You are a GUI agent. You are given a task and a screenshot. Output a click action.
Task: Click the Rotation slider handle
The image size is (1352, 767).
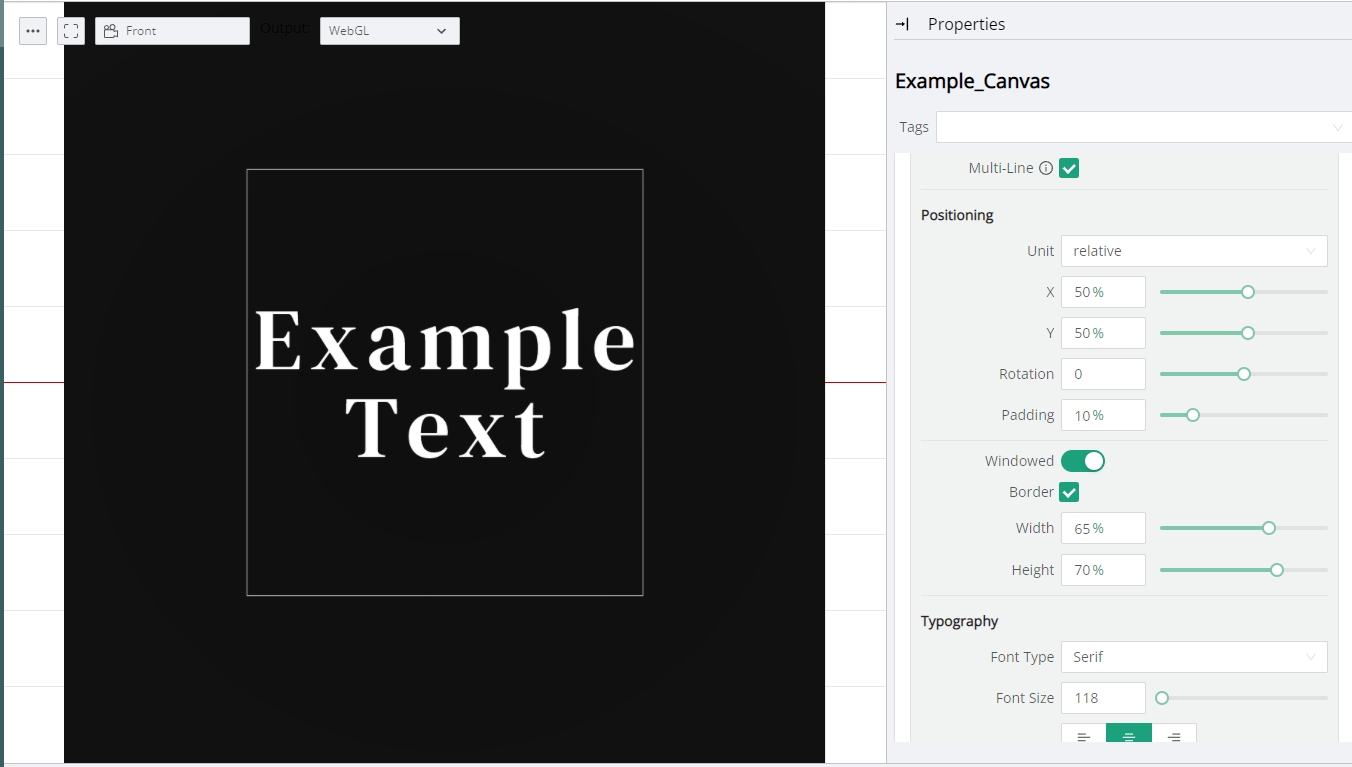coord(1244,374)
